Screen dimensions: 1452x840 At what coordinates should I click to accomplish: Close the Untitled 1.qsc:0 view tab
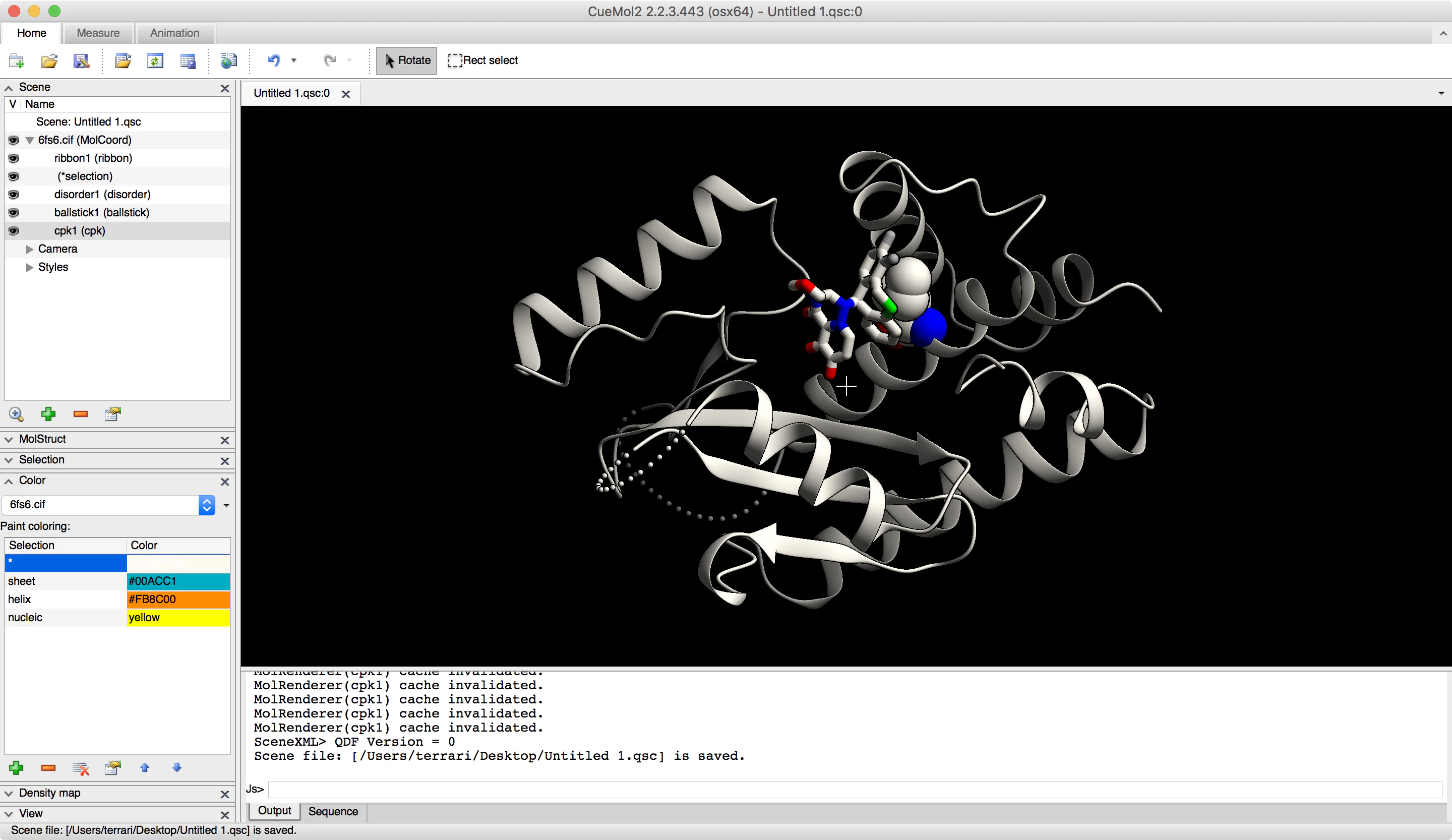[x=346, y=94]
